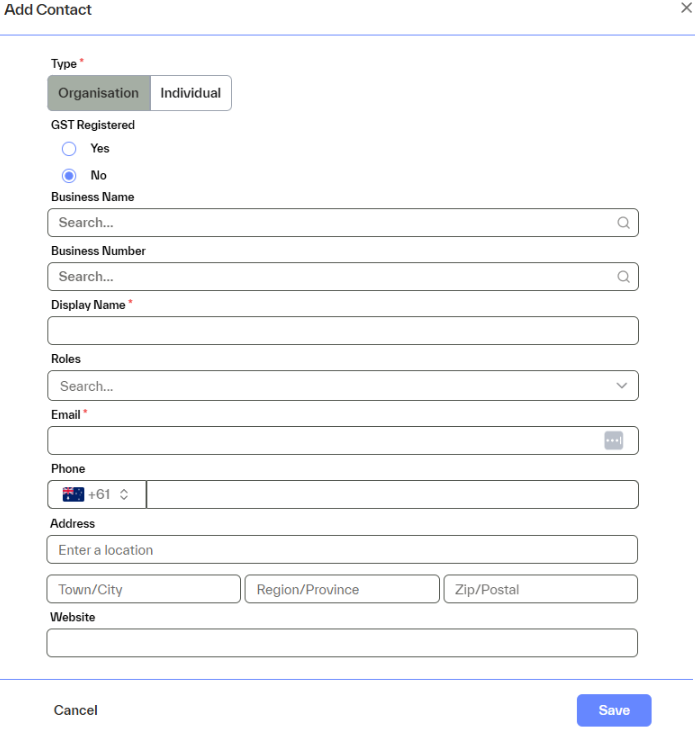The width and height of the screenshot is (695, 731).
Task: Switch contact type to Individual
Action: [x=190, y=93]
